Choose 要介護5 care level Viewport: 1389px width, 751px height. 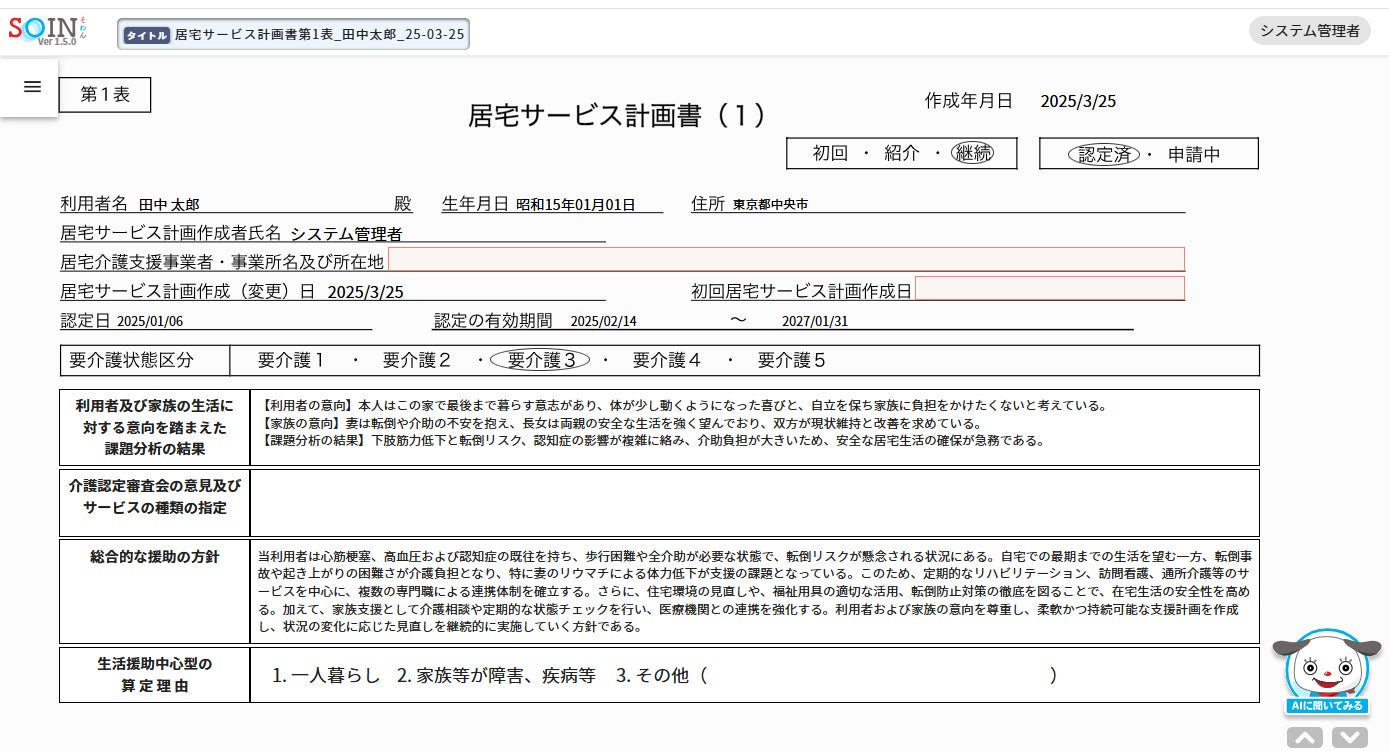(791, 360)
